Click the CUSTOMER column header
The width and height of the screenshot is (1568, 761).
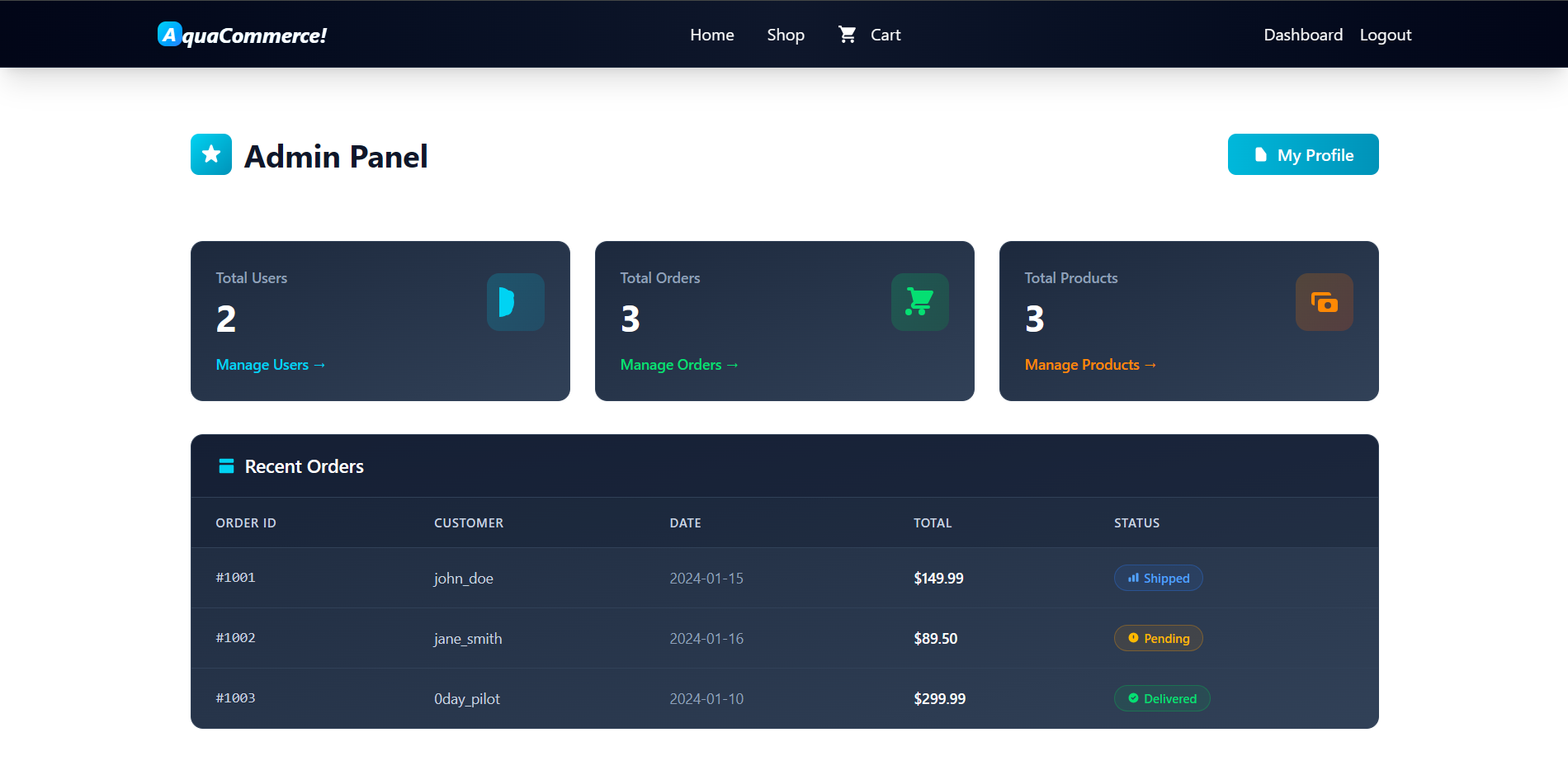[469, 523]
